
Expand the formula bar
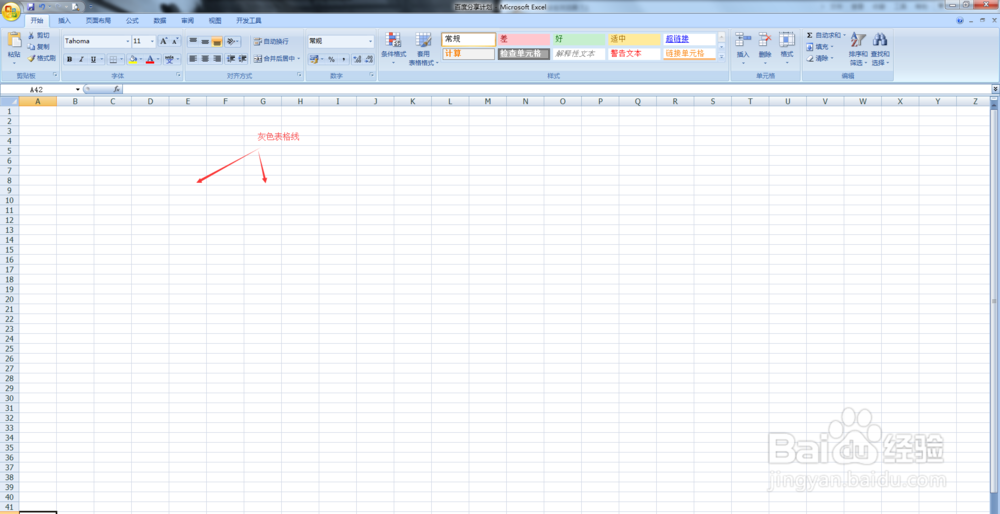click(995, 89)
